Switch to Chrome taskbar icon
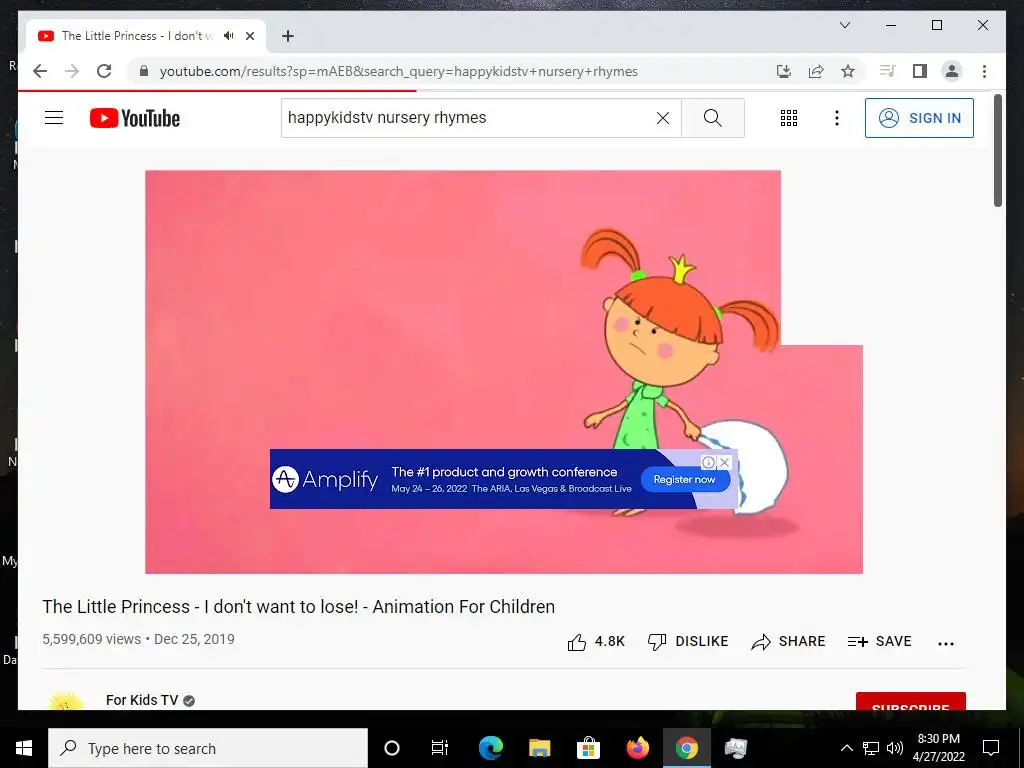Image resolution: width=1024 pixels, height=768 pixels. 686,748
